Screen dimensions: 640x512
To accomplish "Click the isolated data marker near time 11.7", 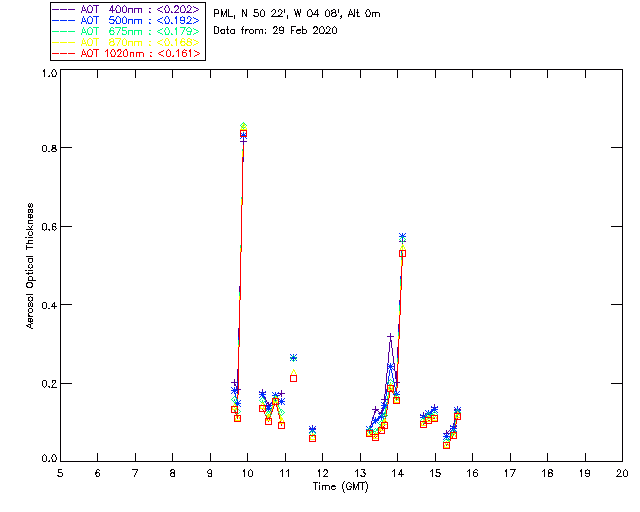I will click(312, 430).
